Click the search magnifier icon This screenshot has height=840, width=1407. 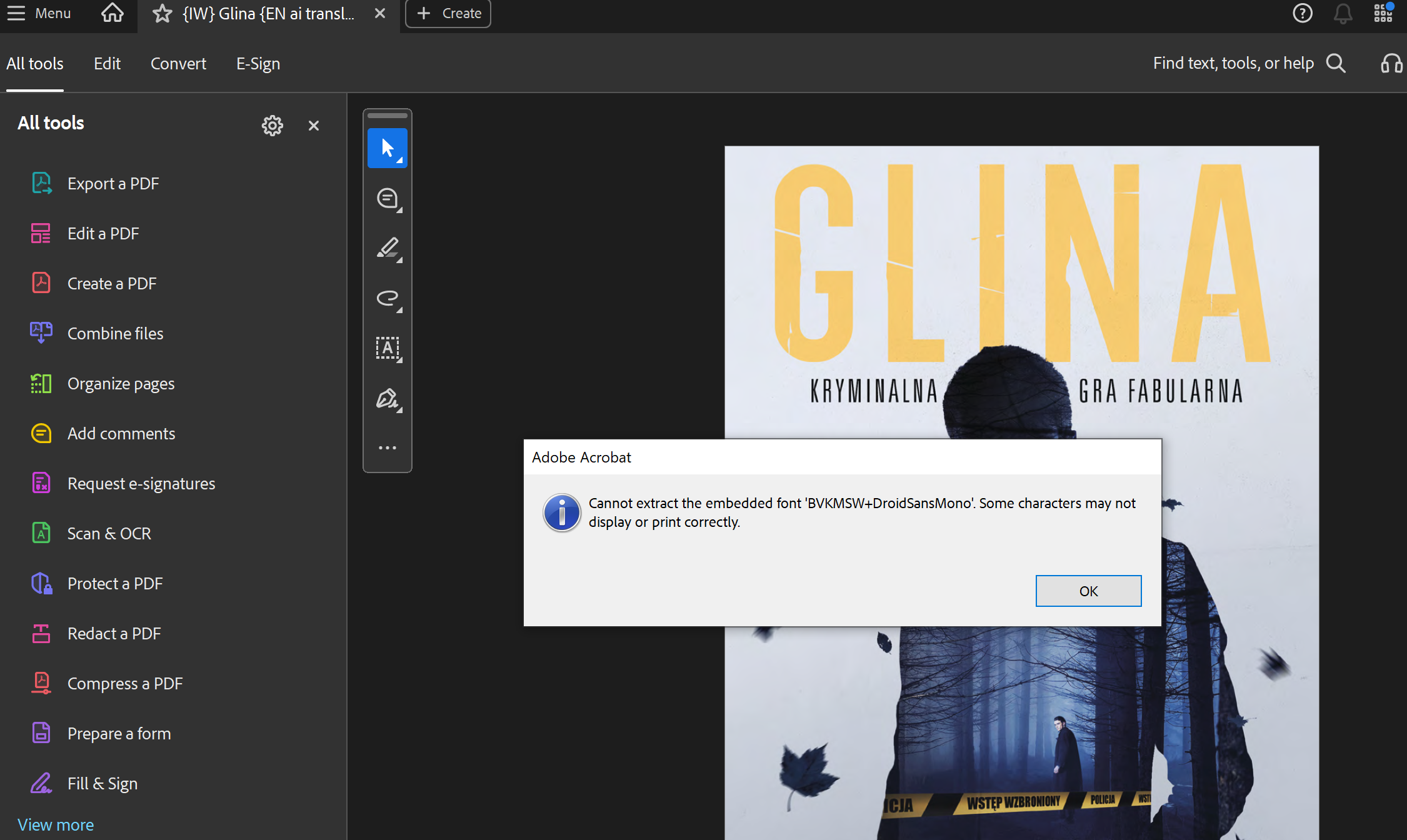(x=1336, y=63)
